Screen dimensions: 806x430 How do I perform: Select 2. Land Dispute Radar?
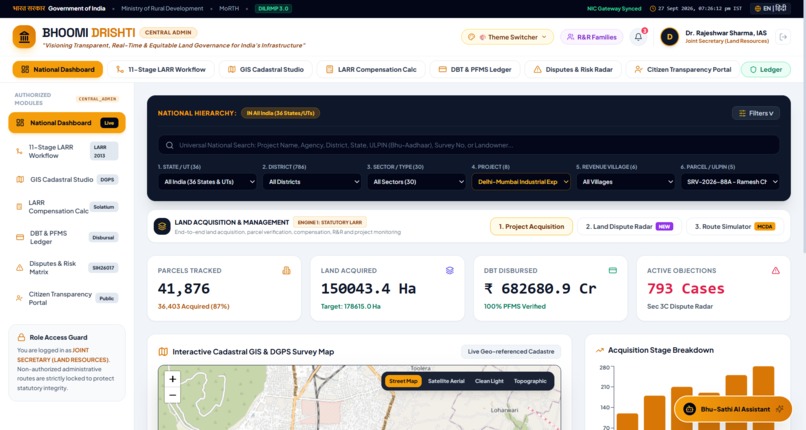click(629, 227)
